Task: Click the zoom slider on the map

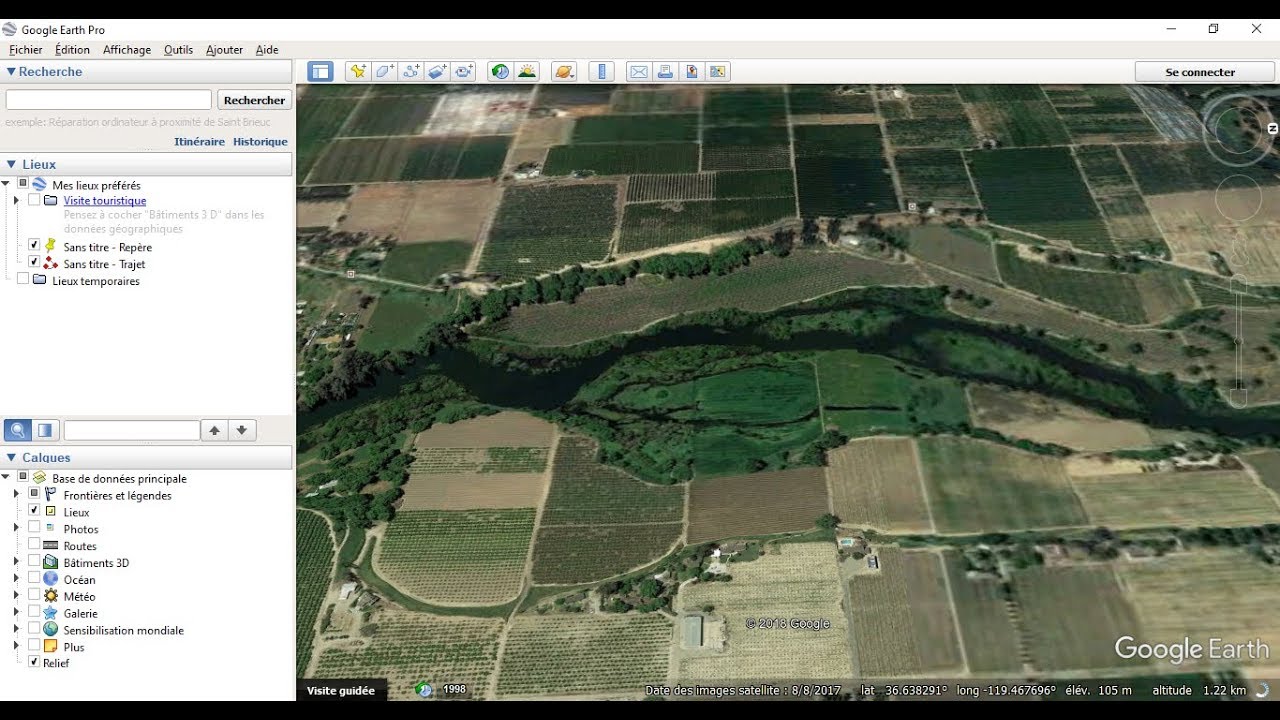Action: [1239, 340]
